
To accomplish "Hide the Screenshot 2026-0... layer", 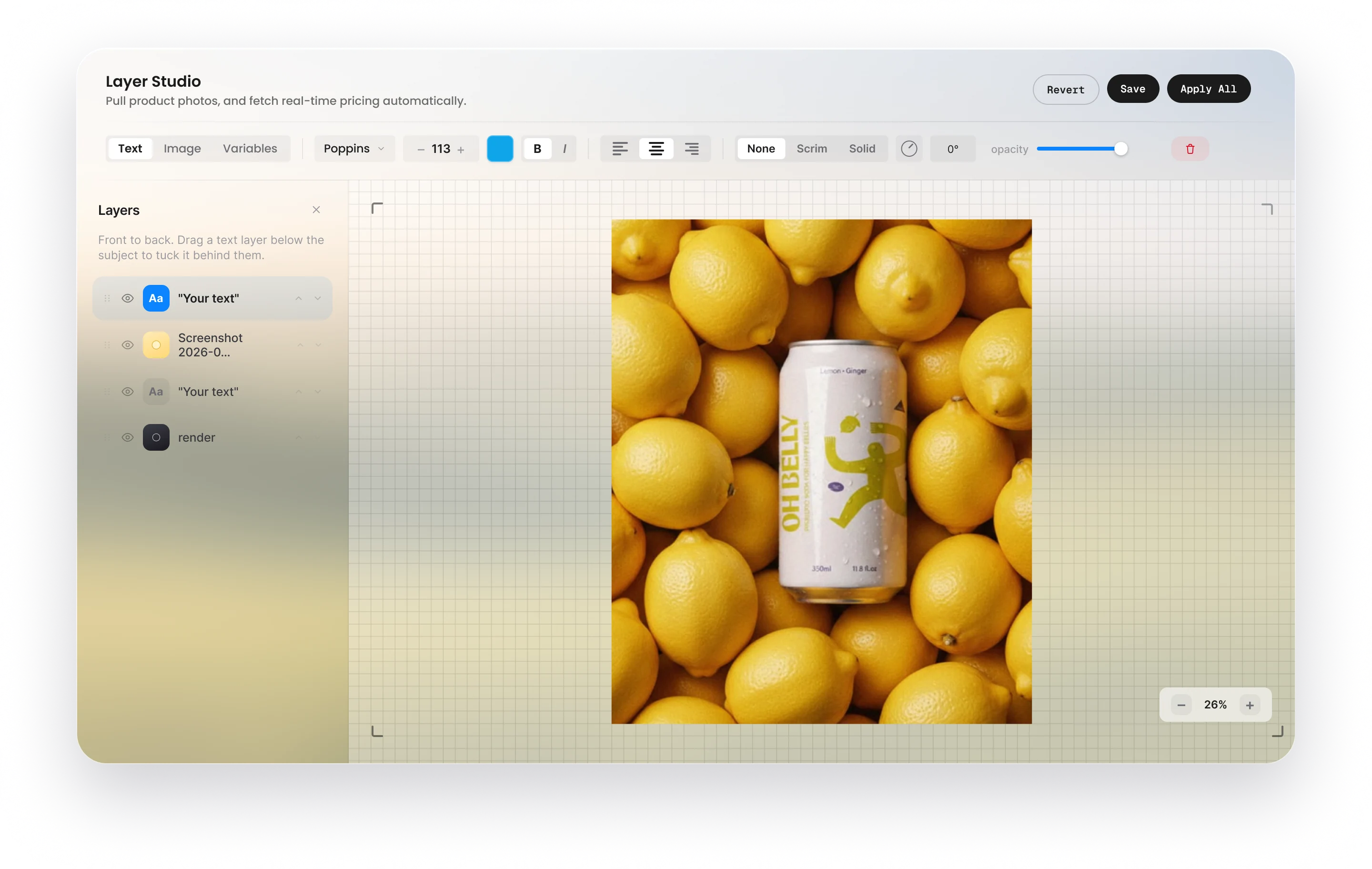I will pos(128,345).
